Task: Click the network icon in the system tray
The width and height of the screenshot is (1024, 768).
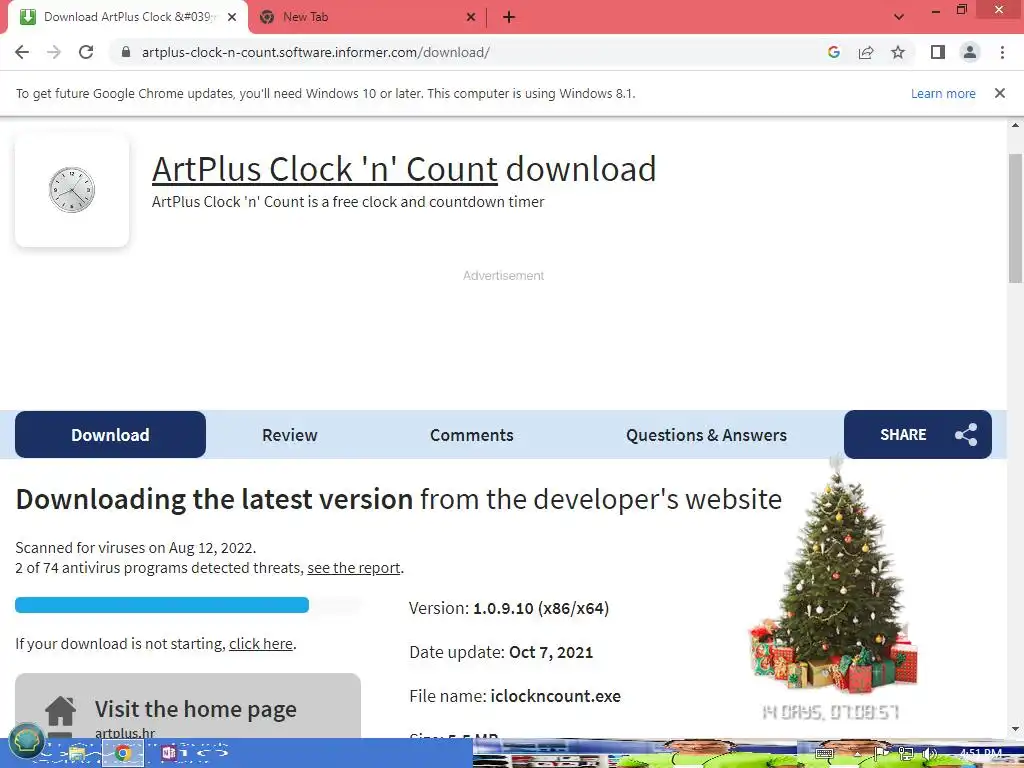Action: point(906,754)
